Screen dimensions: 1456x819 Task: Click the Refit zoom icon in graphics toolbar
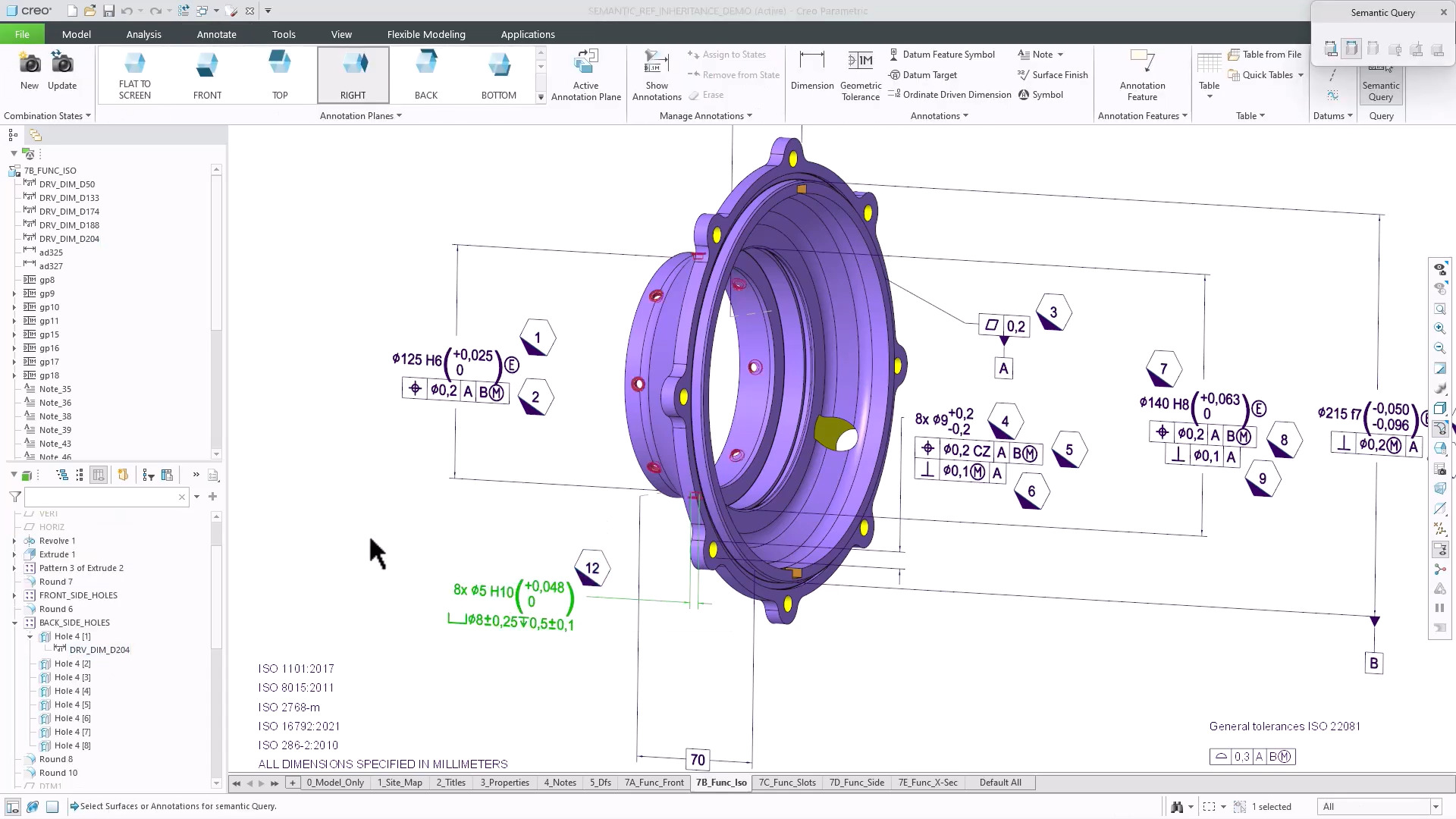pyautogui.click(x=1439, y=309)
